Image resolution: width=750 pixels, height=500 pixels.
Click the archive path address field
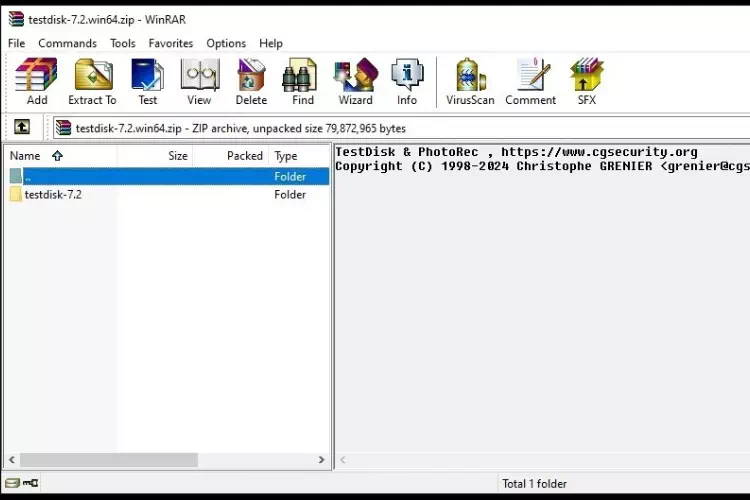point(401,128)
